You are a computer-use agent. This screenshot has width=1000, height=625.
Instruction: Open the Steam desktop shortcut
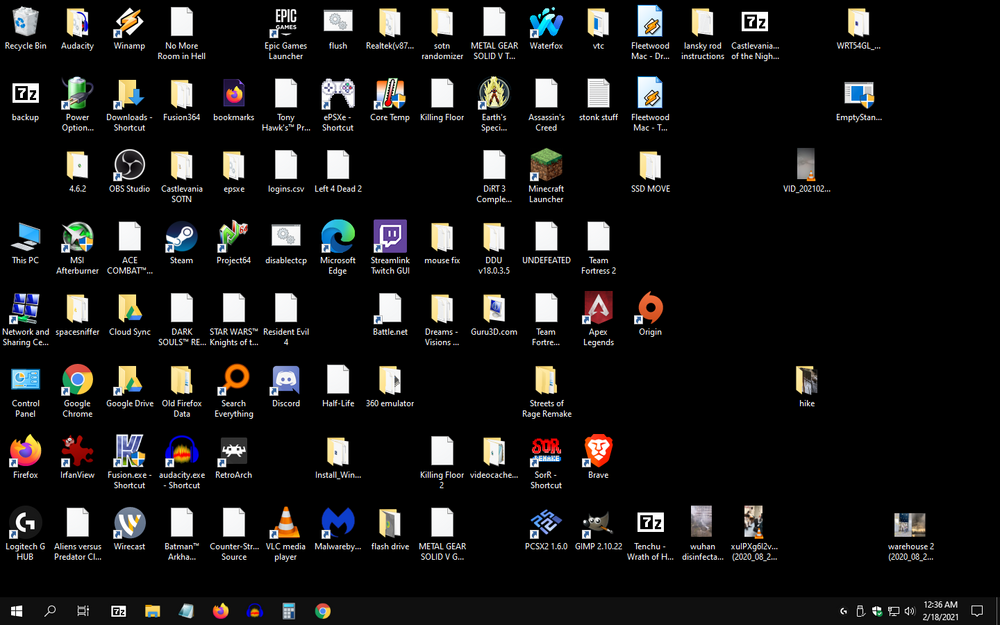(x=181, y=237)
